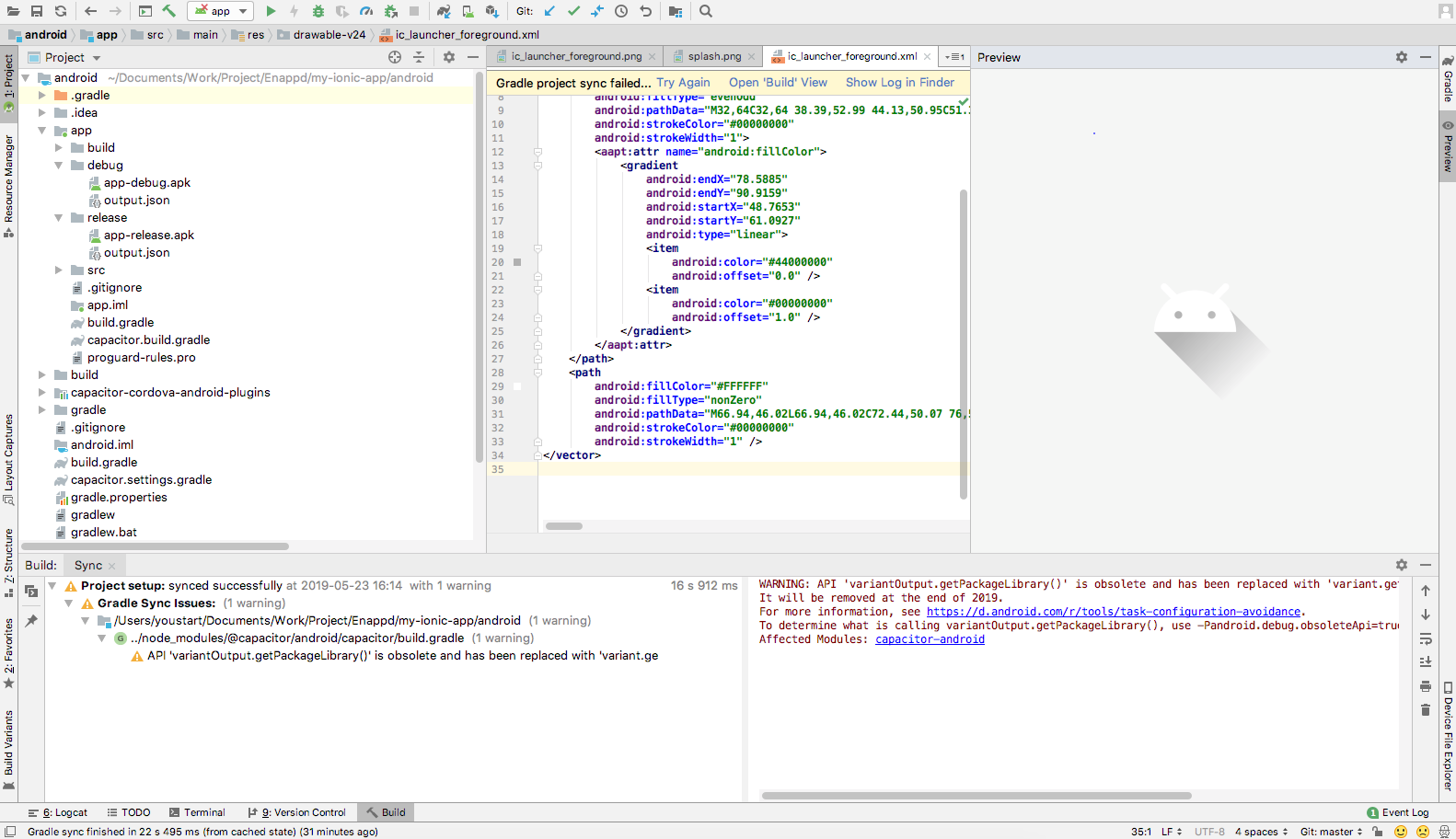Toggle Device File Explorer tool window
1456x839 pixels.
pos(1448,736)
